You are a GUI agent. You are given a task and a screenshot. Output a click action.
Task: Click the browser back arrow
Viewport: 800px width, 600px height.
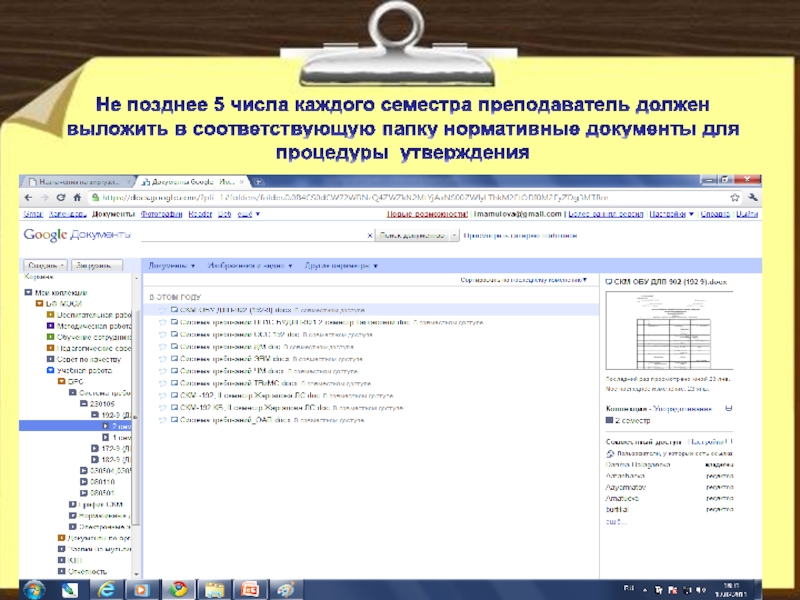click(x=30, y=199)
